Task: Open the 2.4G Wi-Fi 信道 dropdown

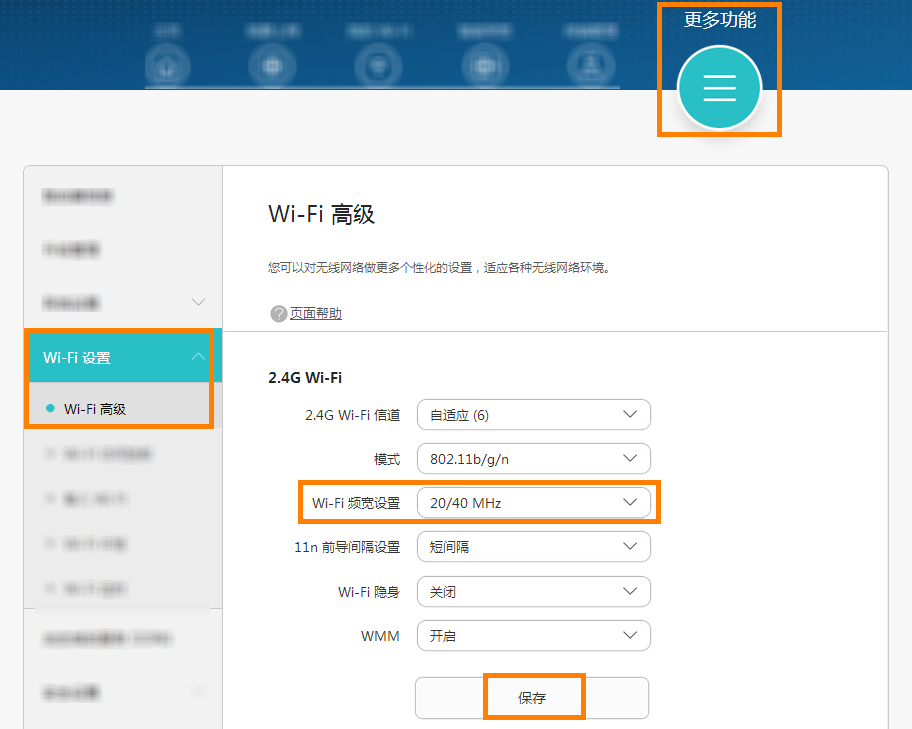Action: coord(533,415)
